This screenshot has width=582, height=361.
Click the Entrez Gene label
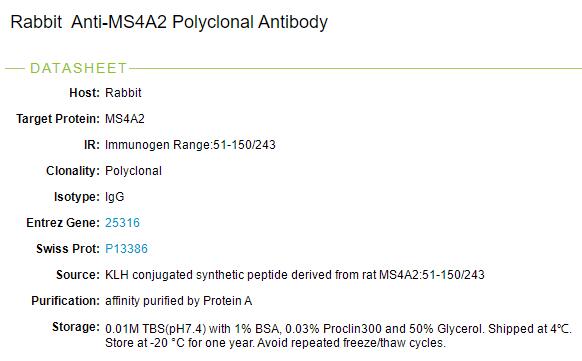pos(63,223)
